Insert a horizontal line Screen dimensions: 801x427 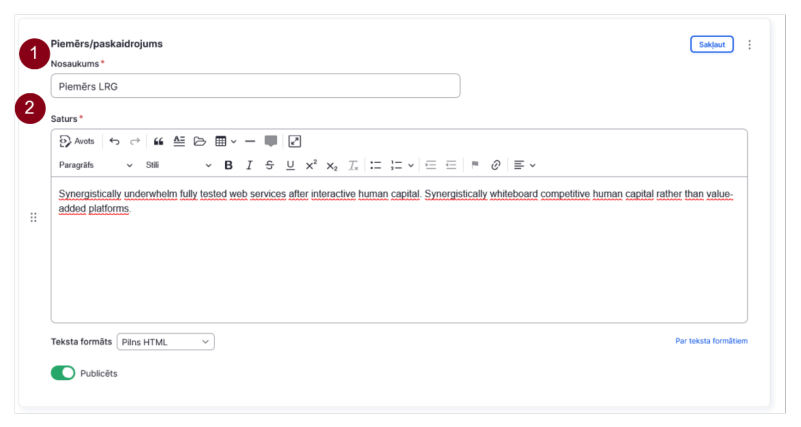[250, 141]
